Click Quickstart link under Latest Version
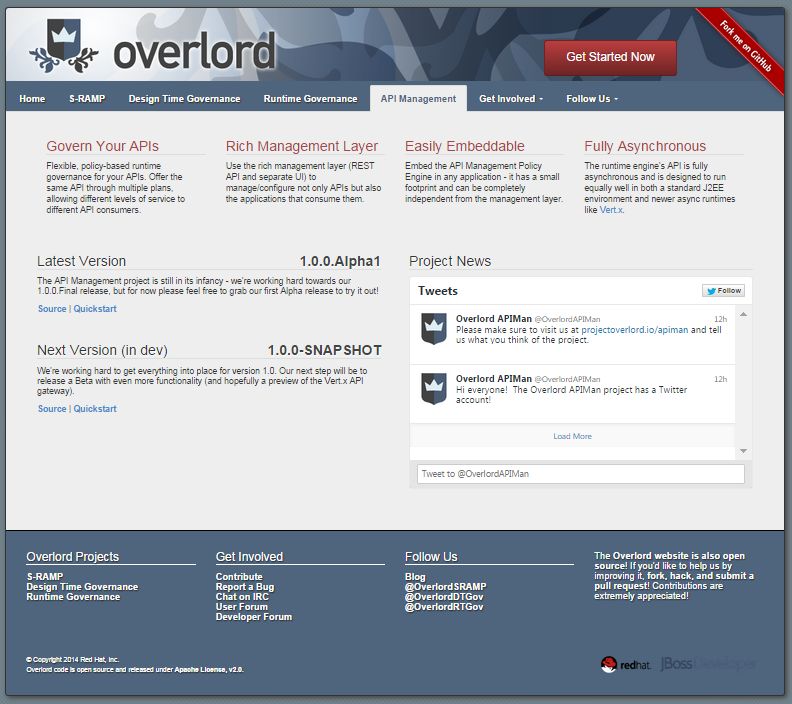 (x=95, y=309)
